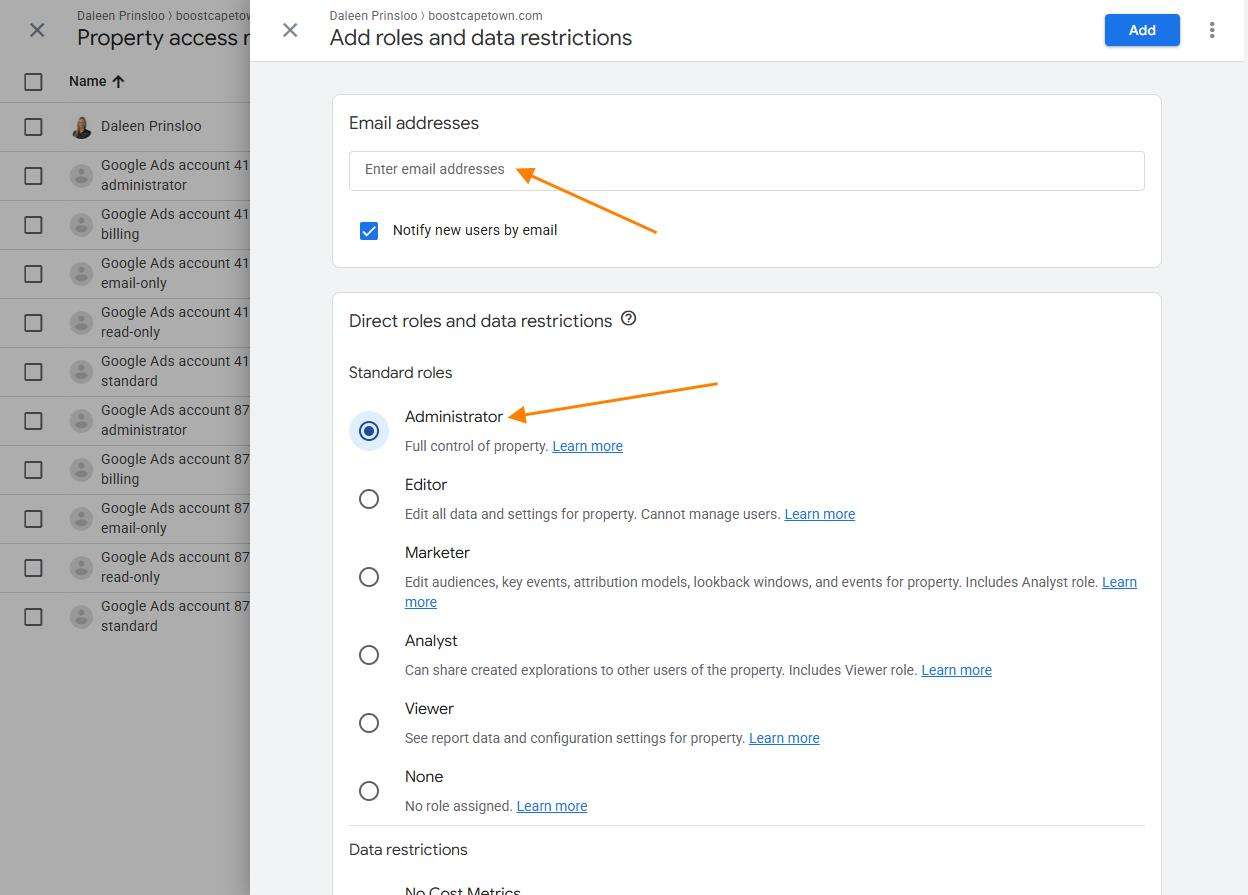Select the Editor role radio button
This screenshot has height=895, width=1248.
(x=369, y=499)
